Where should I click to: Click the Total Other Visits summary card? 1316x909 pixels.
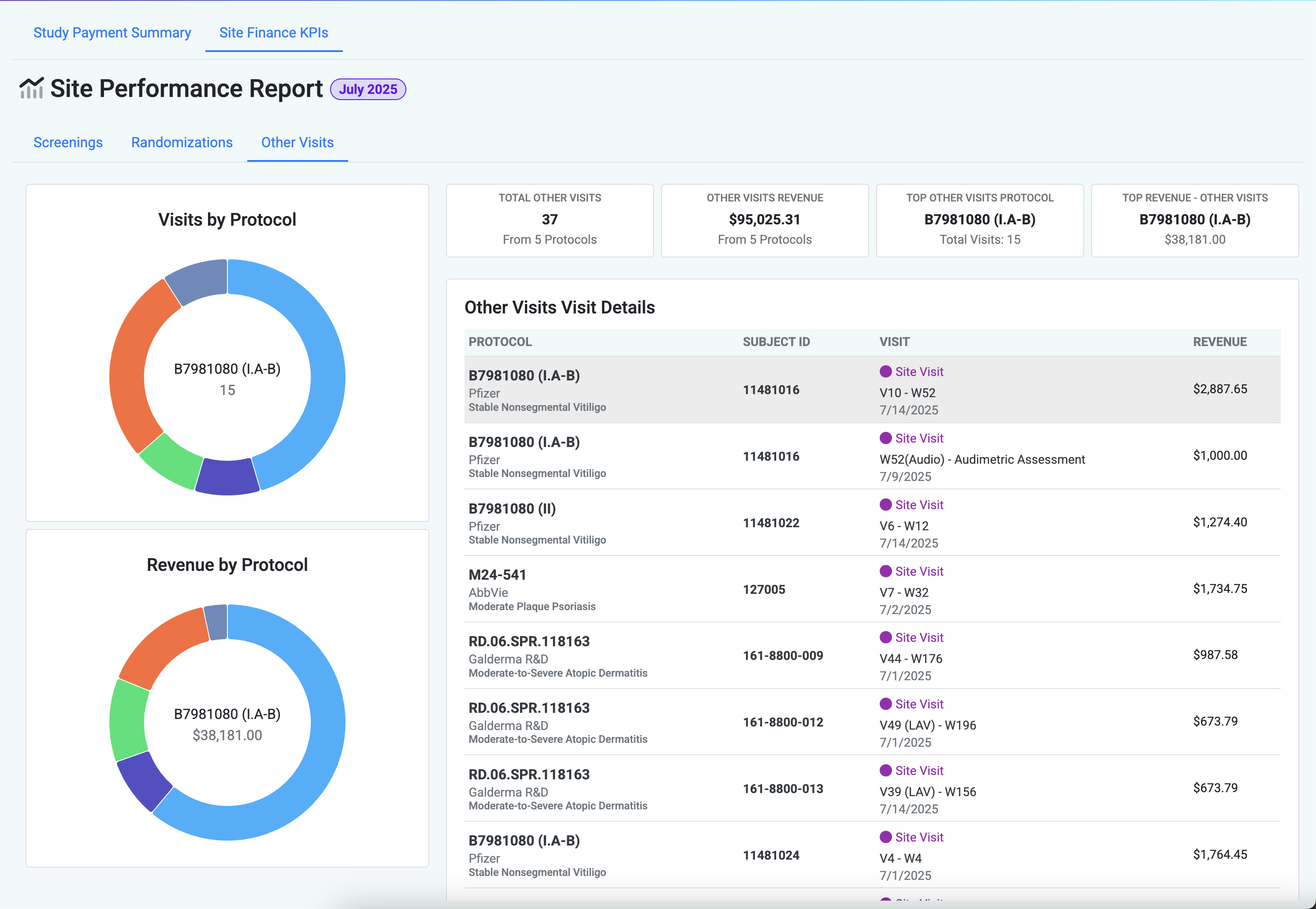(550, 220)
